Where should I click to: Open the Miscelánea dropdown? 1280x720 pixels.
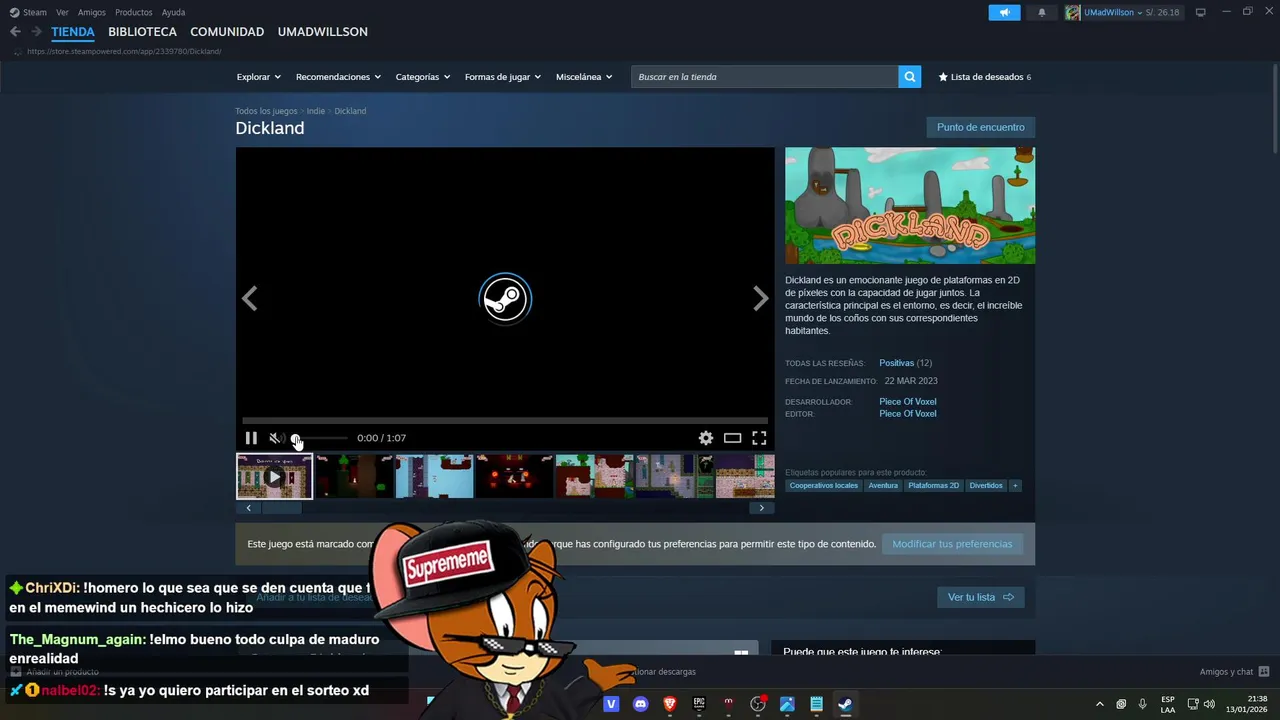tap(584, 77)
